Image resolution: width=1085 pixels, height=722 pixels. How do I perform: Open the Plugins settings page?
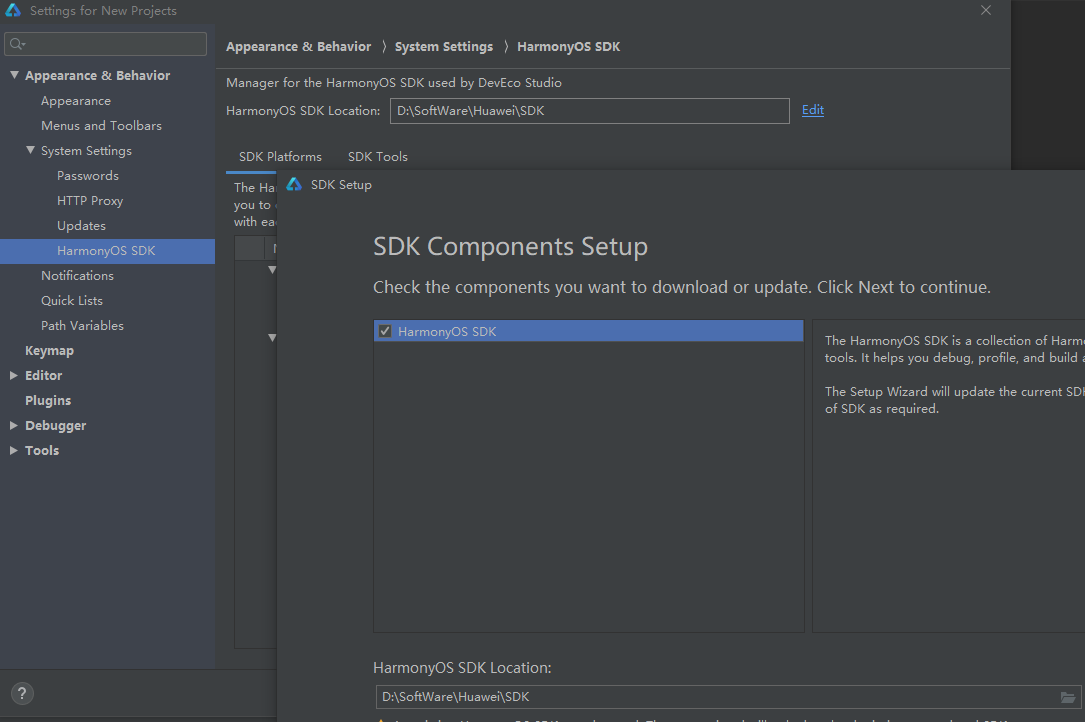pos(48,401)
